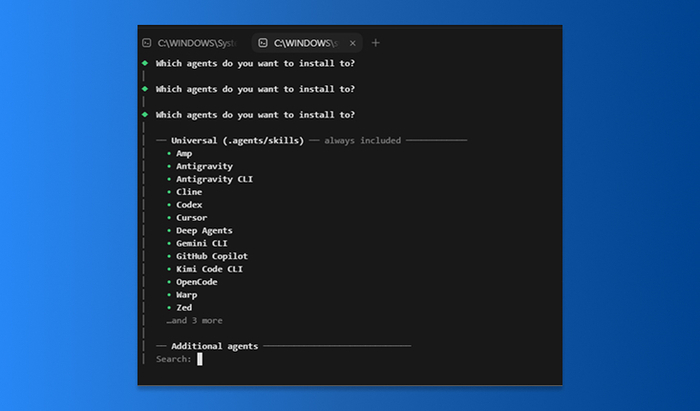Open a new terminal tab with plus
Screen dimensions: 700x411
pos(375,43)
